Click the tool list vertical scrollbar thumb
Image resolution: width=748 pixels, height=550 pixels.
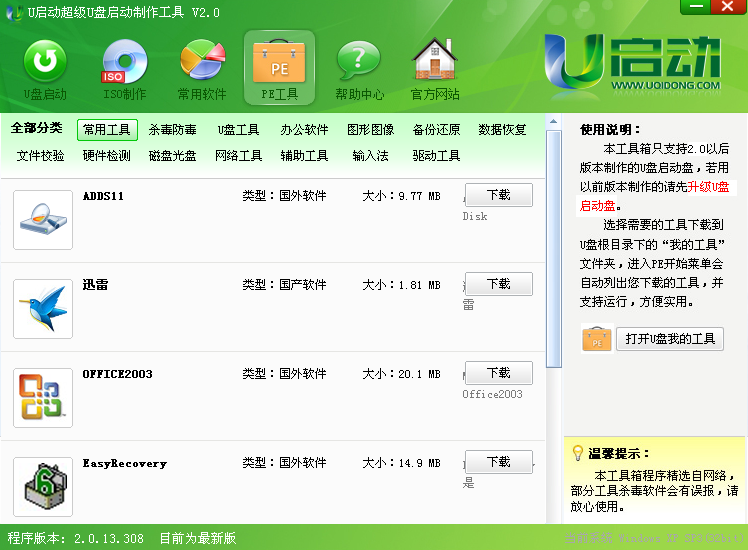553,249
